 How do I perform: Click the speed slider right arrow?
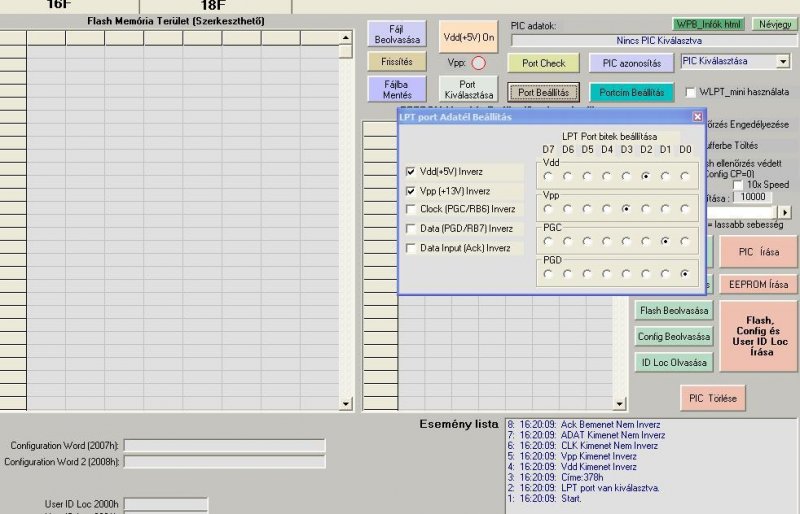coord(785,212)
